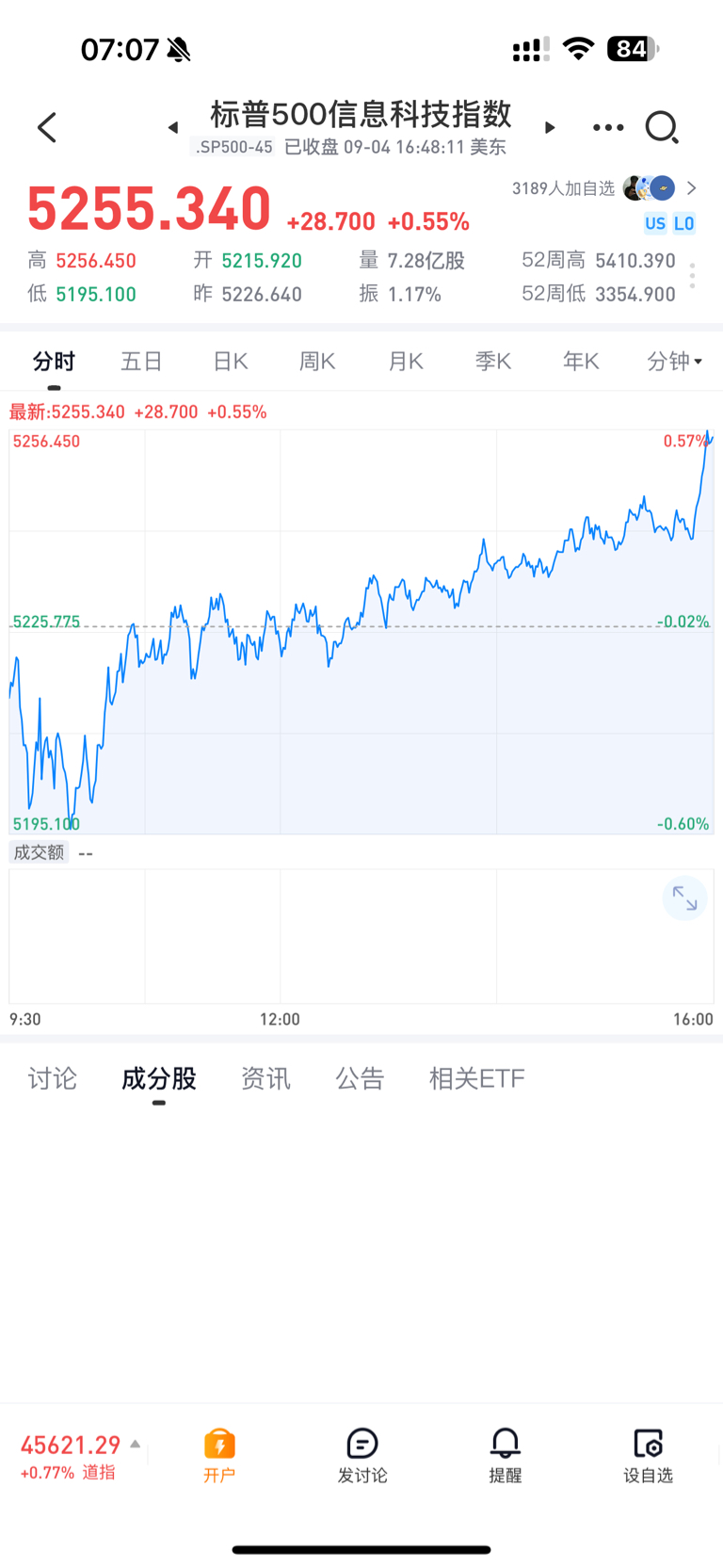Expand chart to fullscreen with arrows icon
This screenshot has width=723, height=1568.
click(684, 899)
